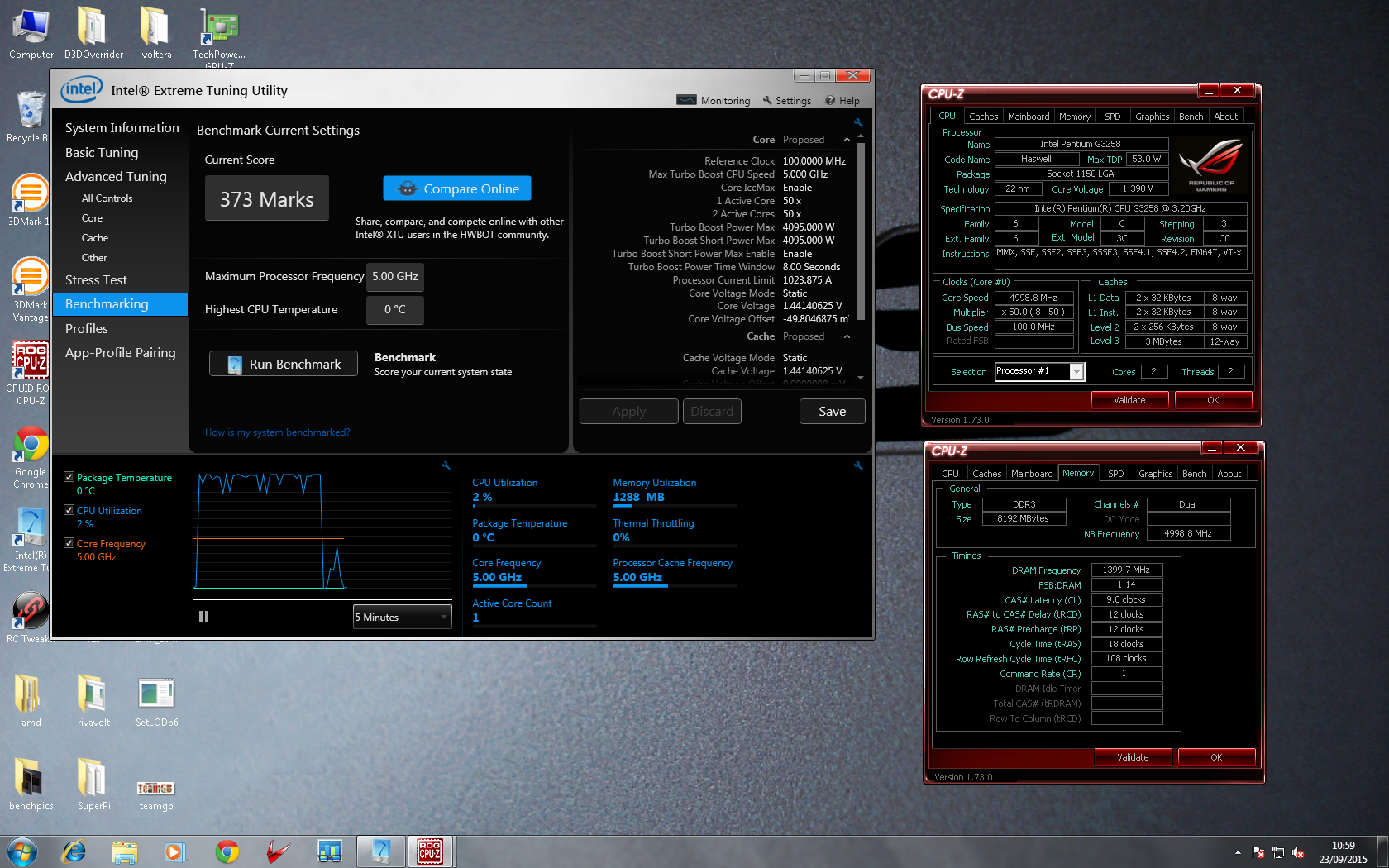Open Advanced Tuning in the sidebar
The width and height of the screenshot is (1389, 868).
pyautogui.click(x=116, y=177)
